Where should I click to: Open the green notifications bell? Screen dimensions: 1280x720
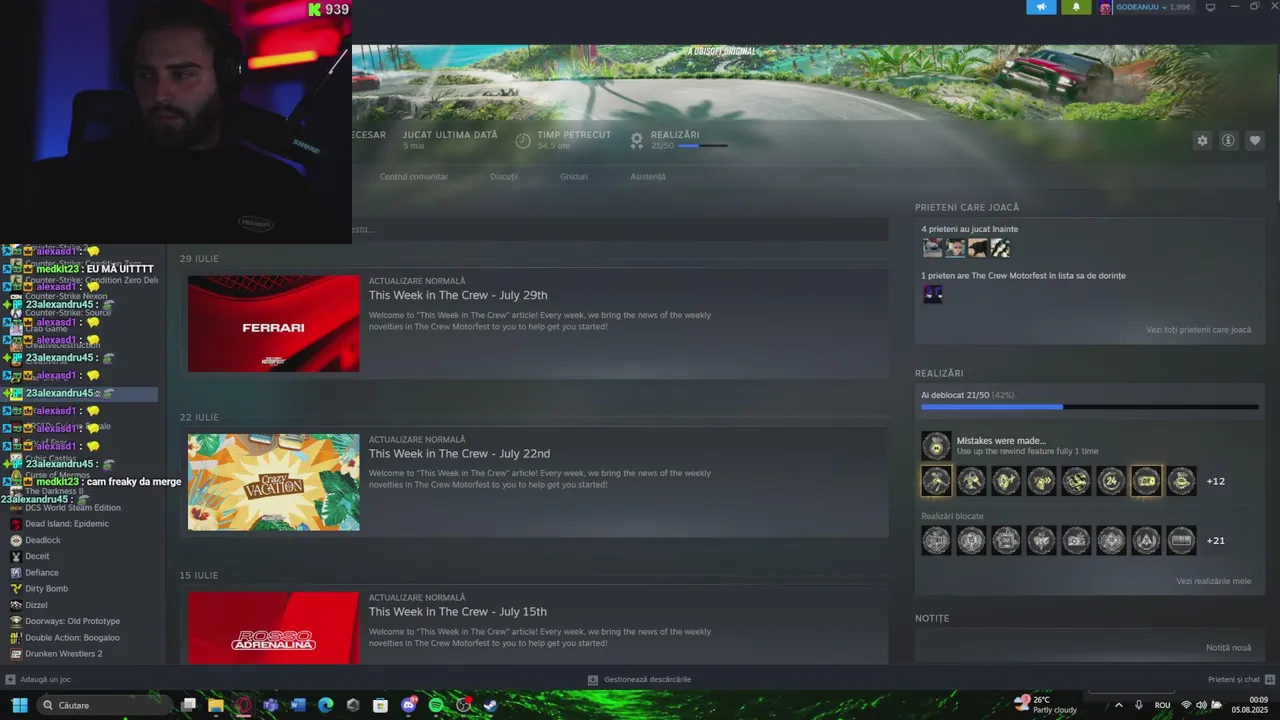coord(1076,7)
